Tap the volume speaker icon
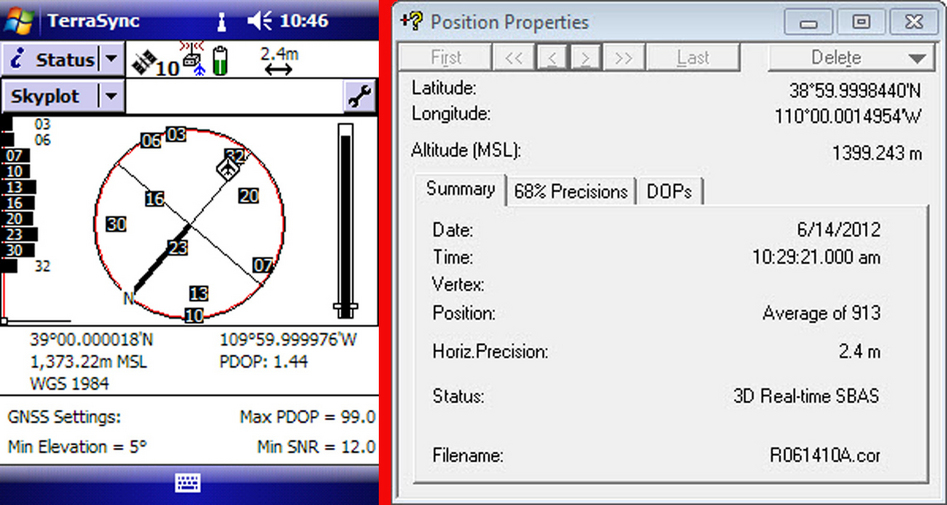 [x=261, y=21]
